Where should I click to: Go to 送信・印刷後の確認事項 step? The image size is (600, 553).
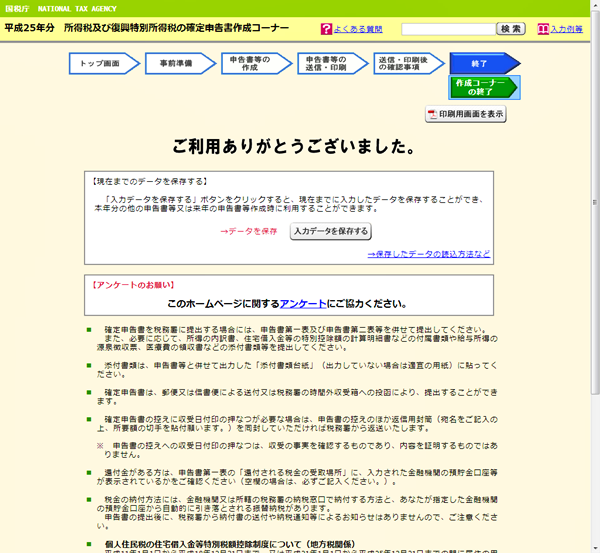pyautogui.click(x=409, y=64)
